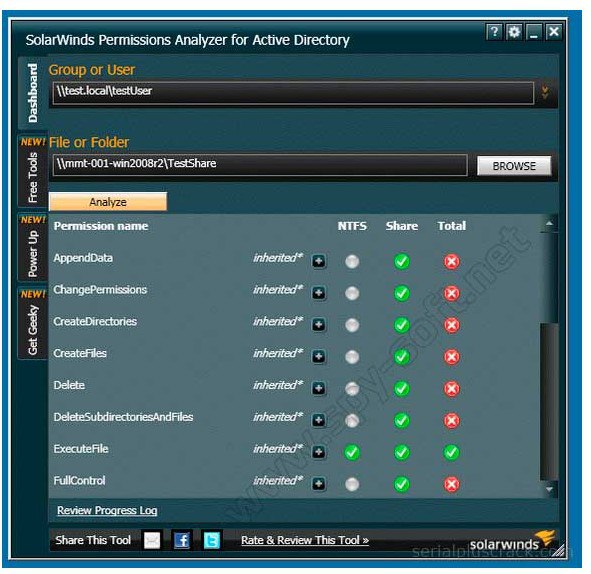Image resolution: width=591 pixels, height=574 pixels.
Task: Click permissions list scroll up arrow
Action: click(550, 224)
